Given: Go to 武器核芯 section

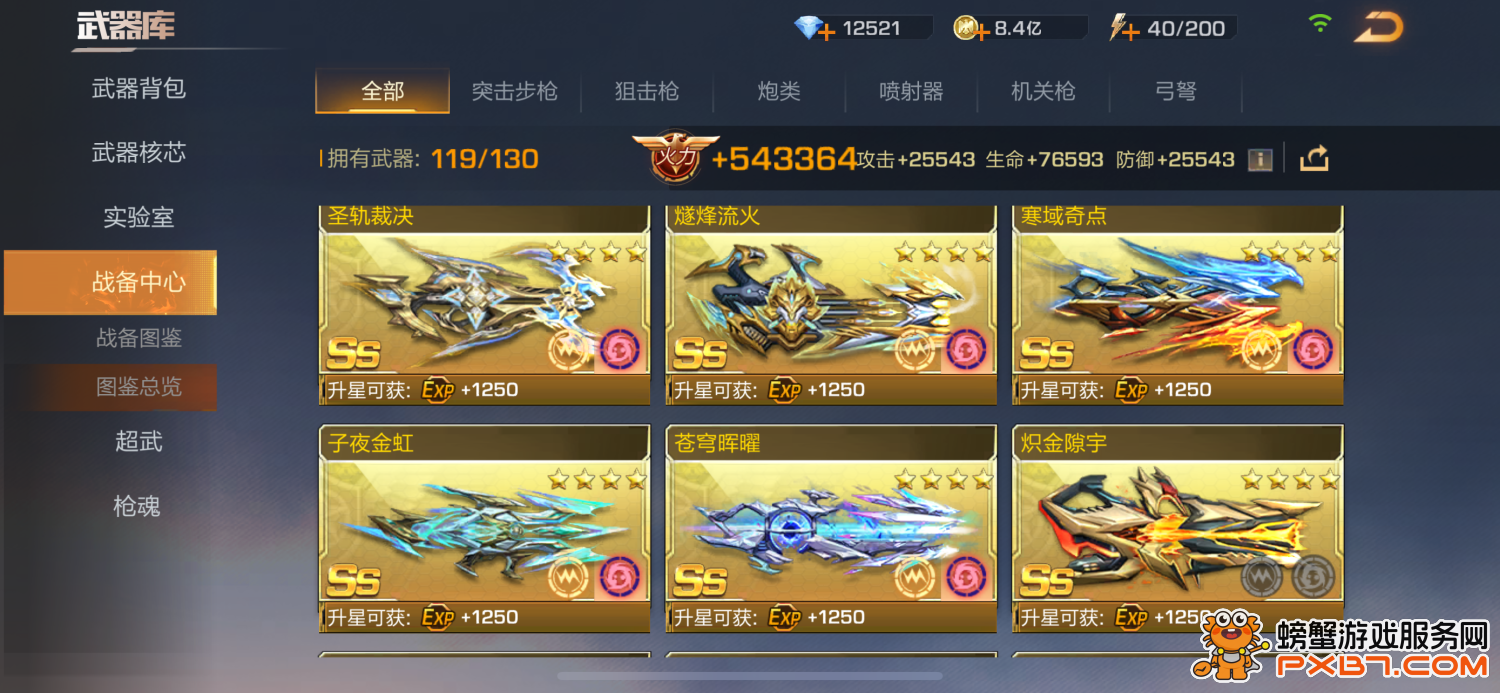Looking at the screenshot, I should (139, 153).
